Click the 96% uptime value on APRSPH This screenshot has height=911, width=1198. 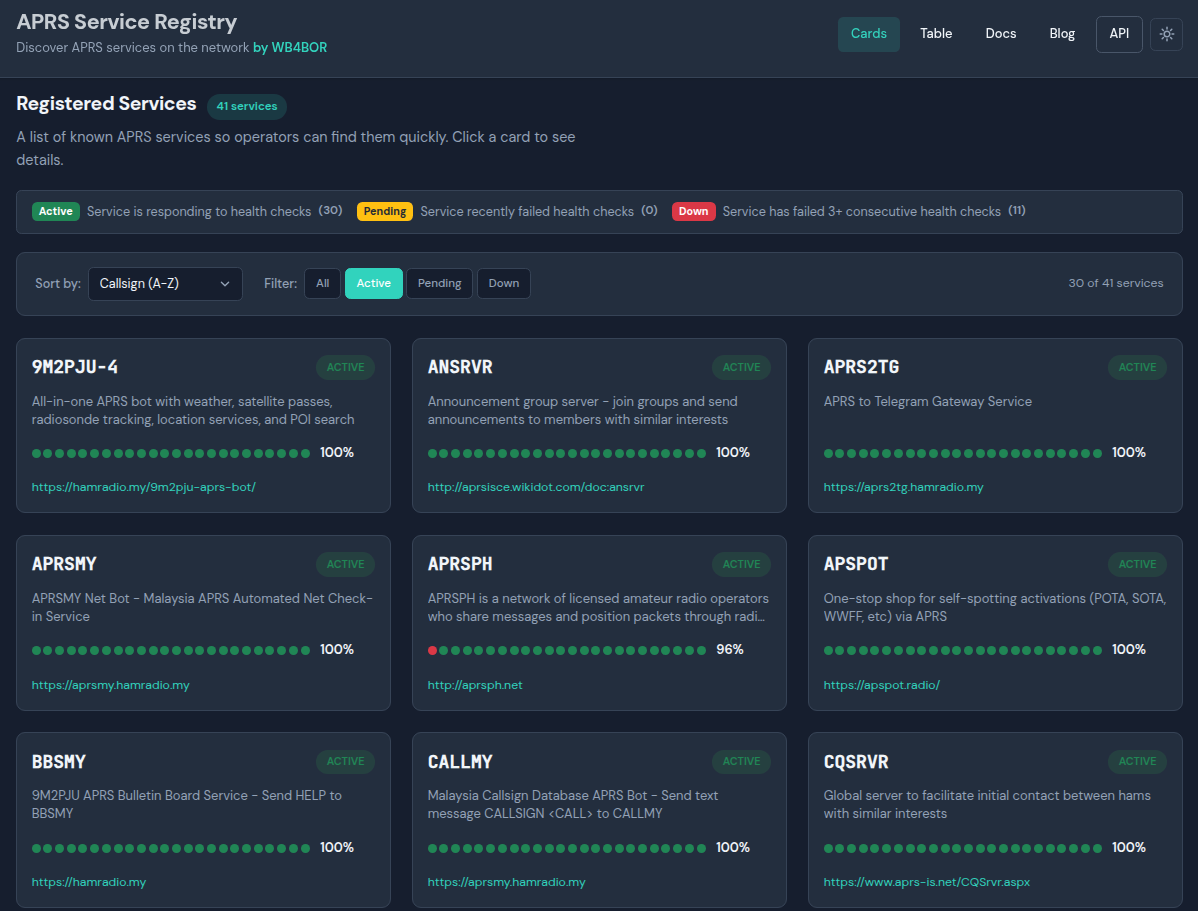click(x=730, y=650)
